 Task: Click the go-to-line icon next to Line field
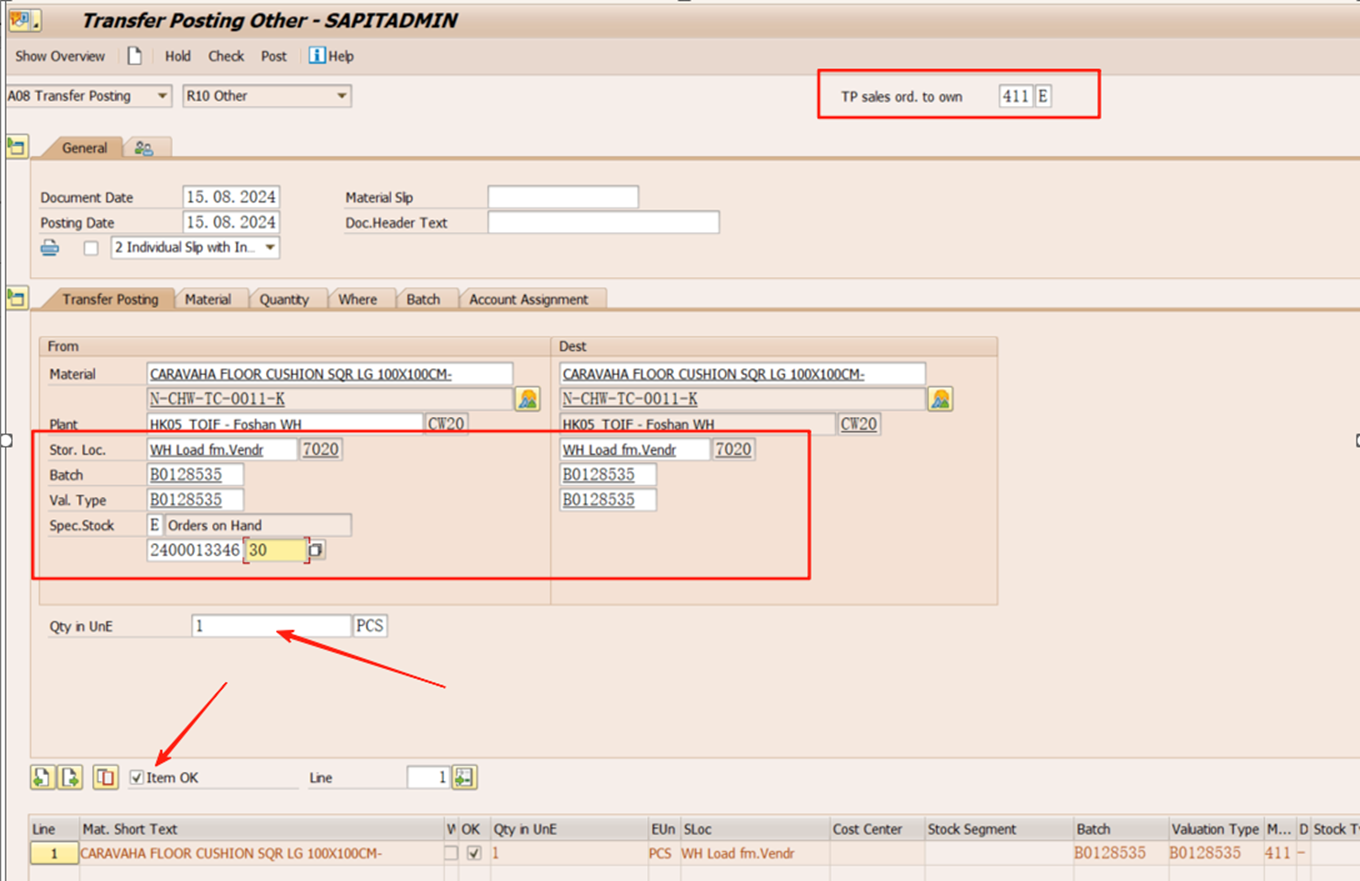point(462,777)
